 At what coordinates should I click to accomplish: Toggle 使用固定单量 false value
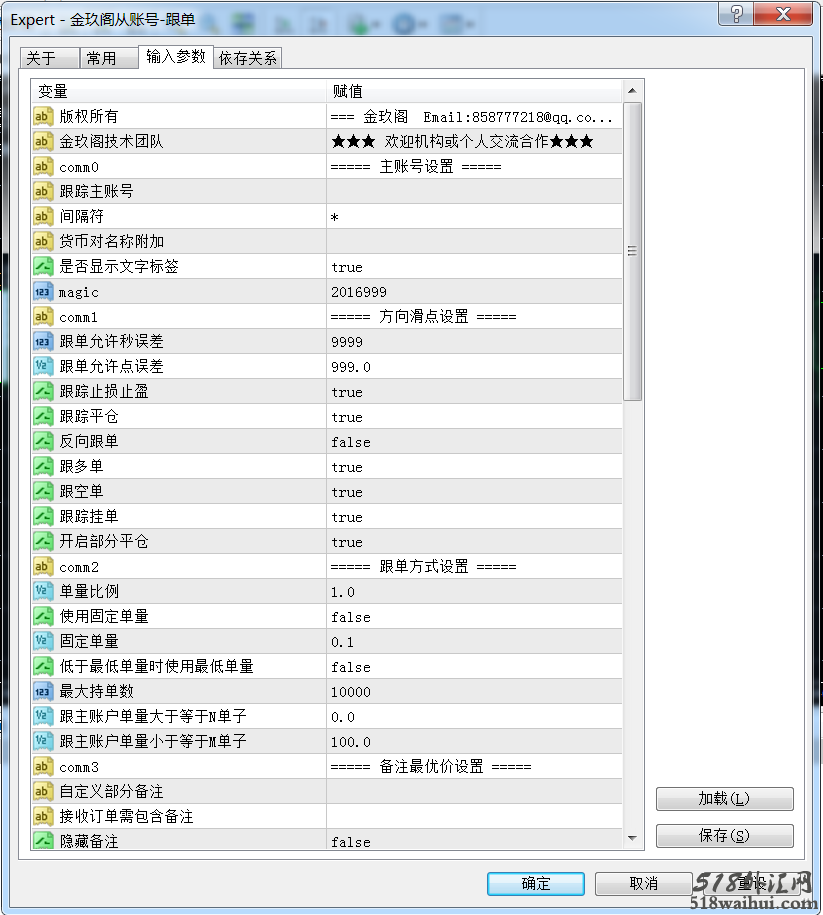[x=474, y=617]
